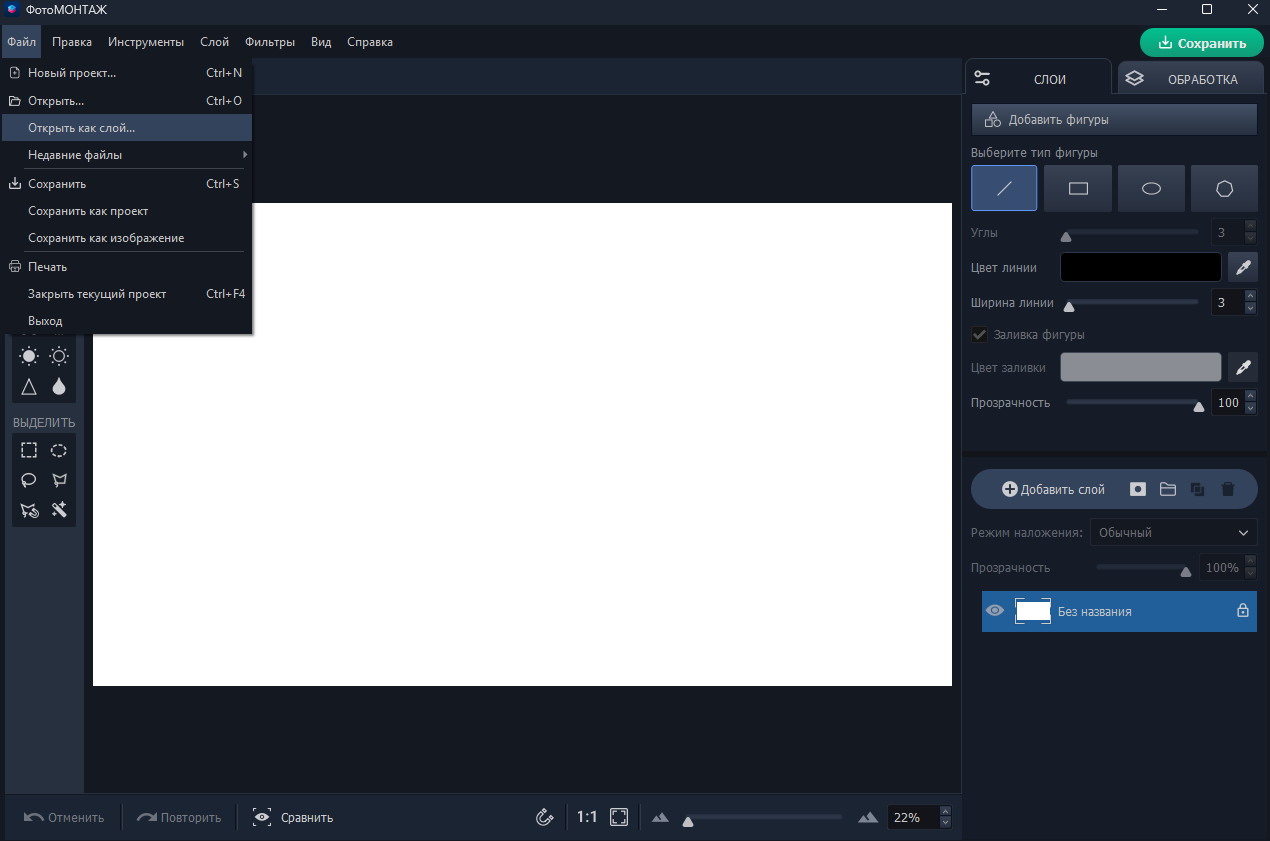This screenshot has width=1270, height=841.
Task: Click the 'Добавить фигуры' button
Action: 1114,120
